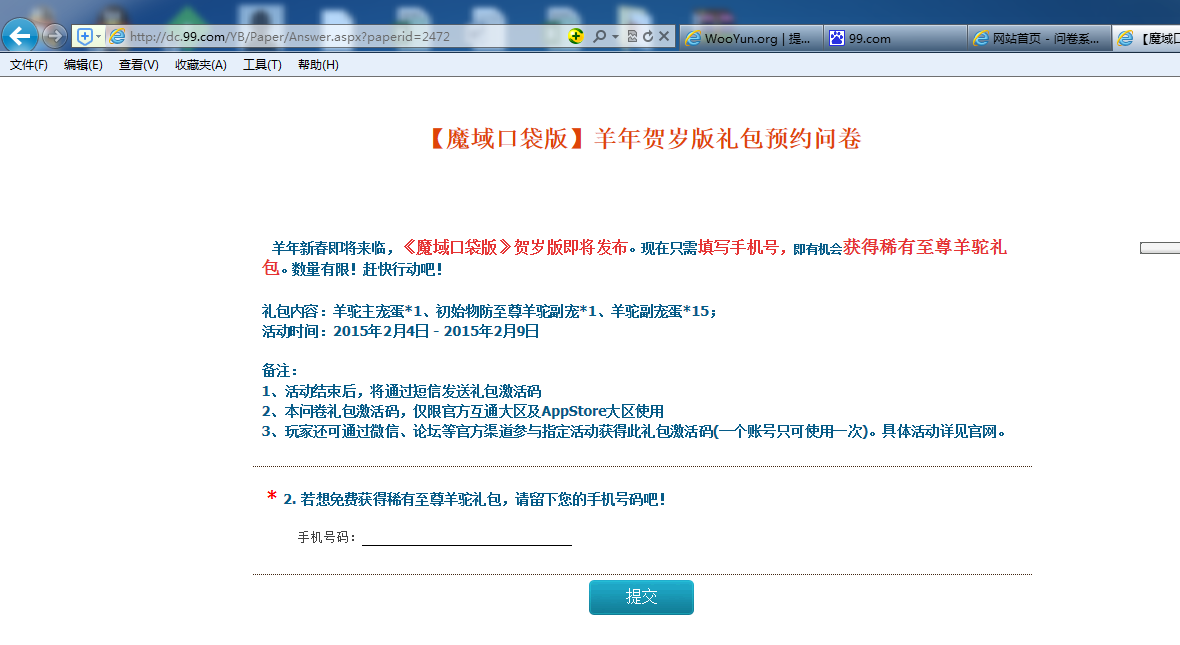Click note 3 about 微信、论坛等官方渠道

[634, 431]
